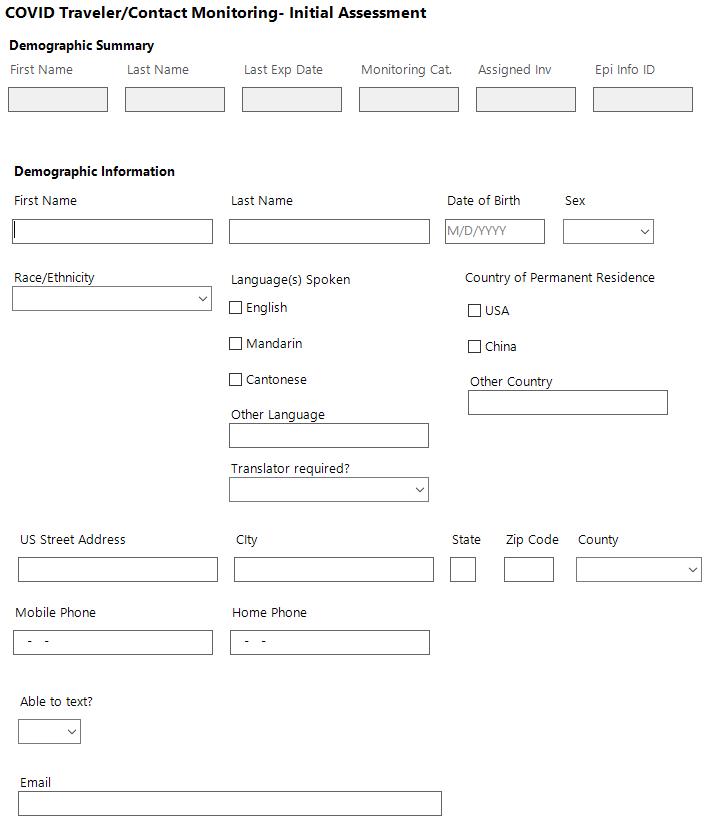Open the Able to text dropdown
Image resolution: width=713 pixels, height=826 pixels.
point(49,732)
